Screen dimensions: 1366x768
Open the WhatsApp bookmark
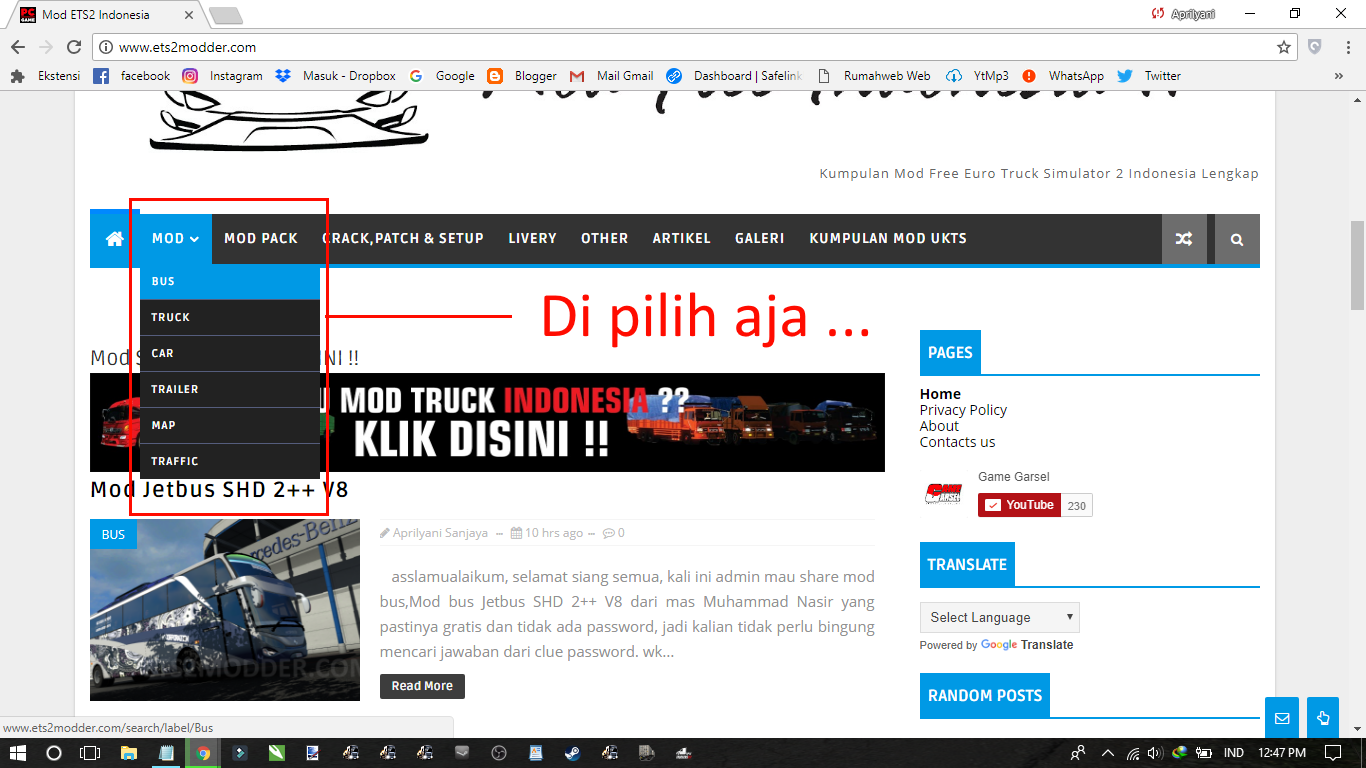point(1062,76)
